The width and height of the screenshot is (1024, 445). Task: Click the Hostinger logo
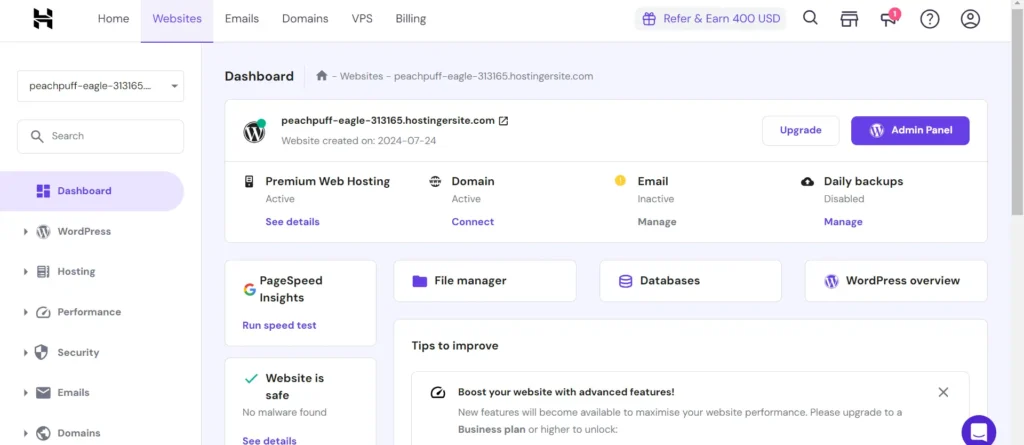tap(43, 19)
